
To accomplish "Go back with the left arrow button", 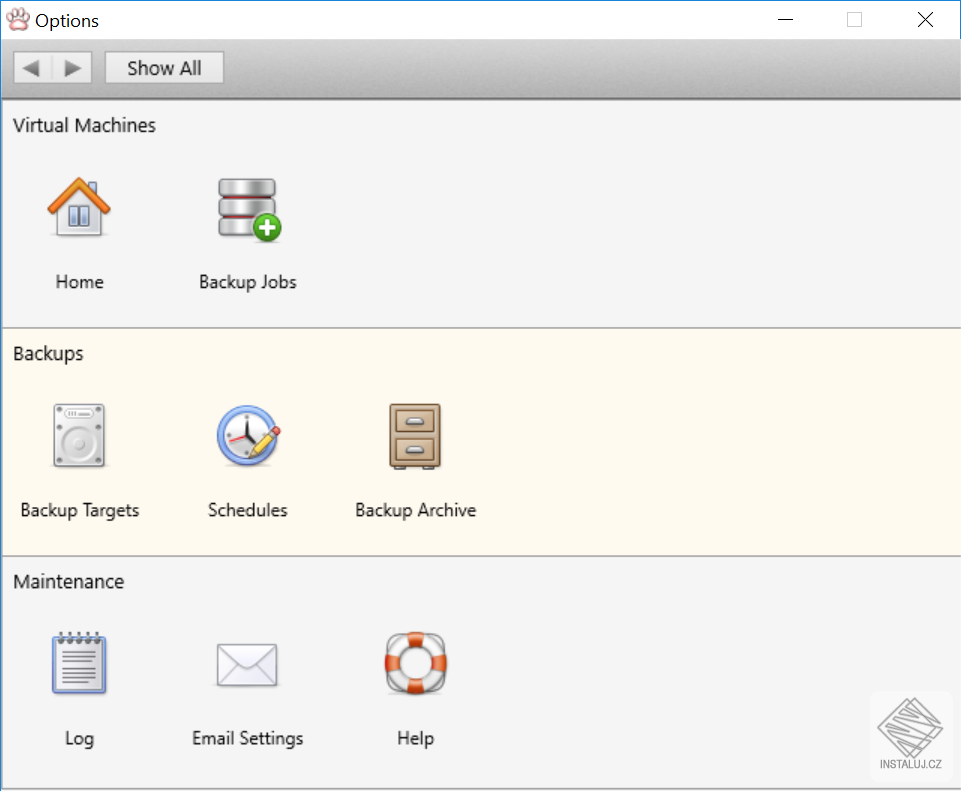I will (x=32, y=67).
